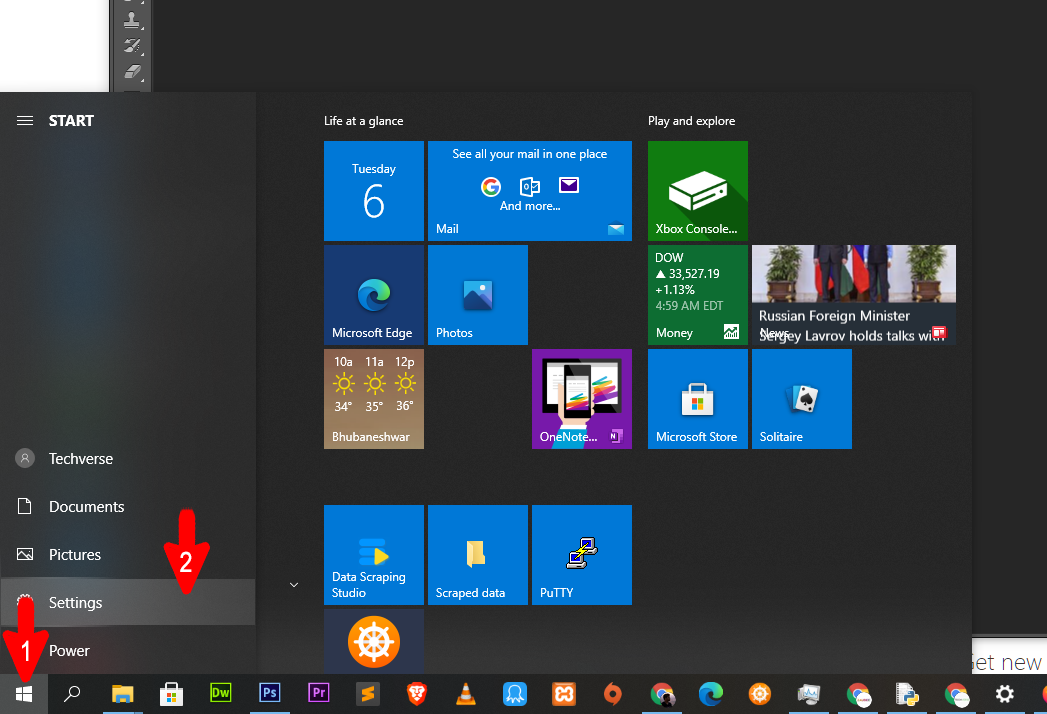This screenshot has height=714, width=1047.
Task: Launch XAMPP from the taskbar
Action: (x=564, y=694)
